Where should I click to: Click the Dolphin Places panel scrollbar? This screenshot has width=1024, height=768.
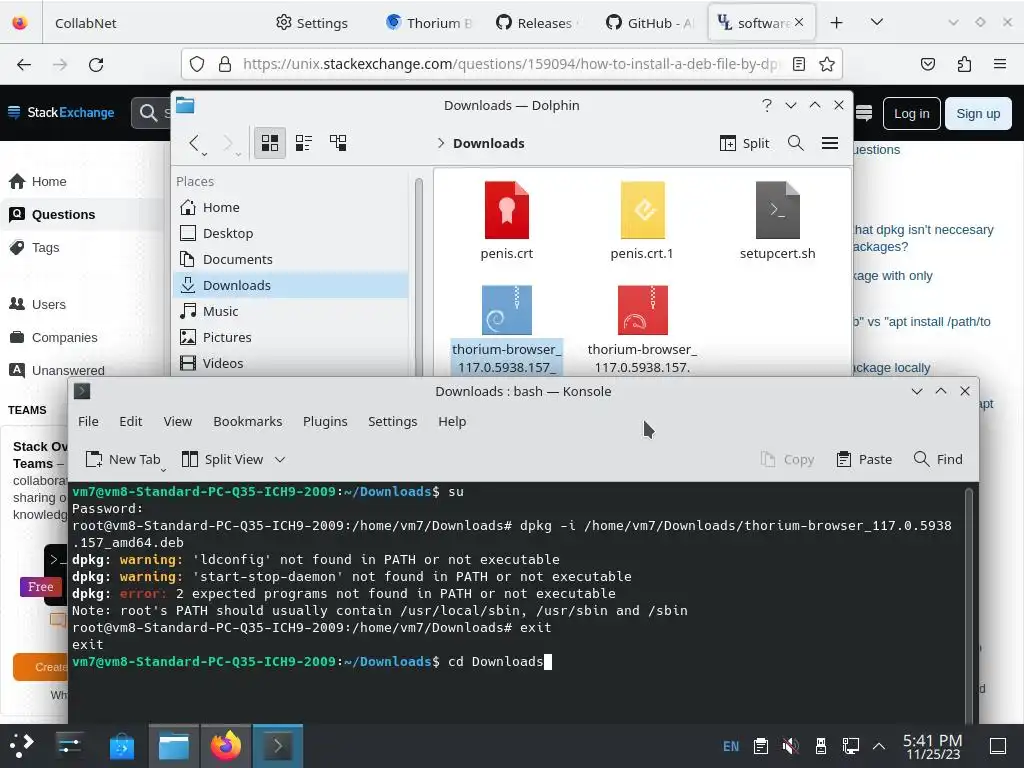click(x=419, y=277)
